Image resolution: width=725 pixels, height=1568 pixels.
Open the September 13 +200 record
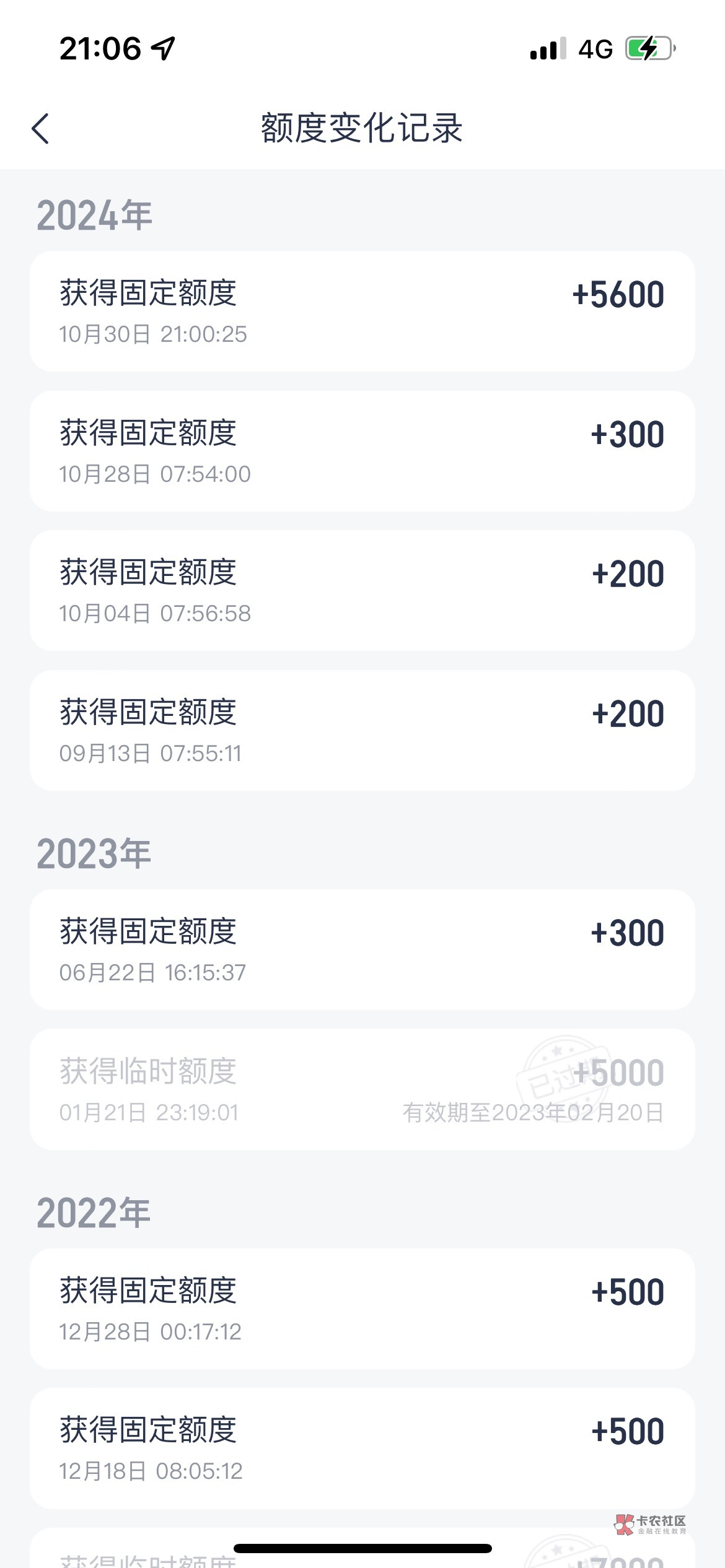pos(362,730)
